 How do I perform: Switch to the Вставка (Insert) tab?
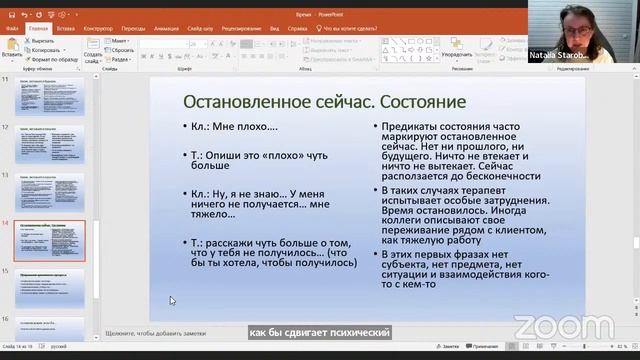pos(66,29)
